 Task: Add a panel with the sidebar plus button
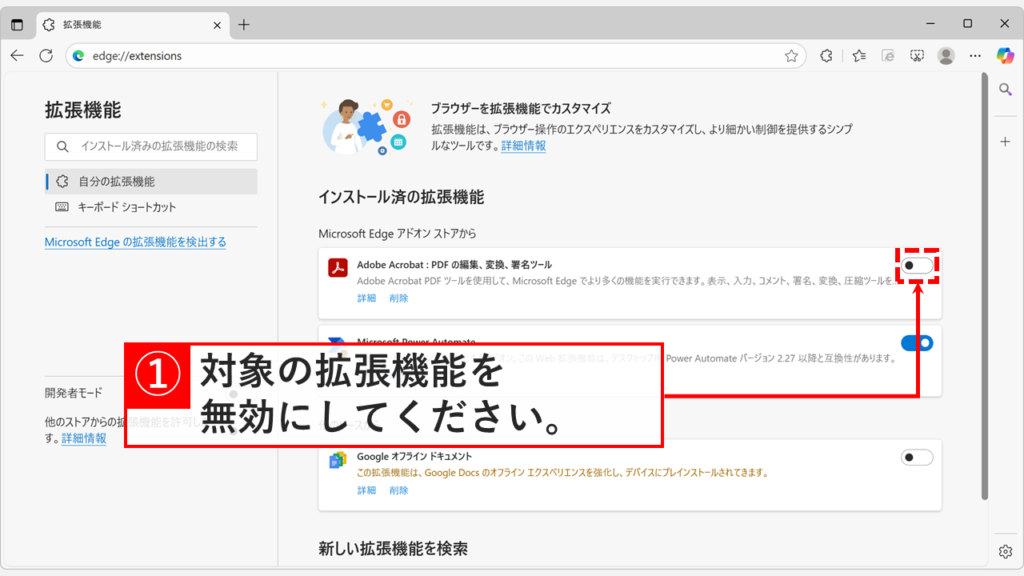click(x=1005, y=142)
